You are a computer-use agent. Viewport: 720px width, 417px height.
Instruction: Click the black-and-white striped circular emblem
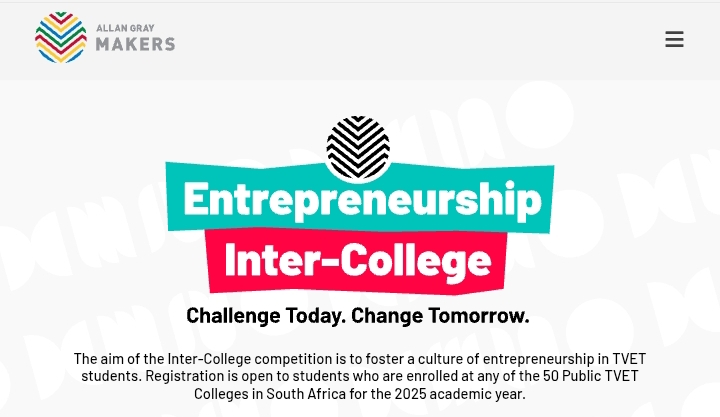[358, 148]
